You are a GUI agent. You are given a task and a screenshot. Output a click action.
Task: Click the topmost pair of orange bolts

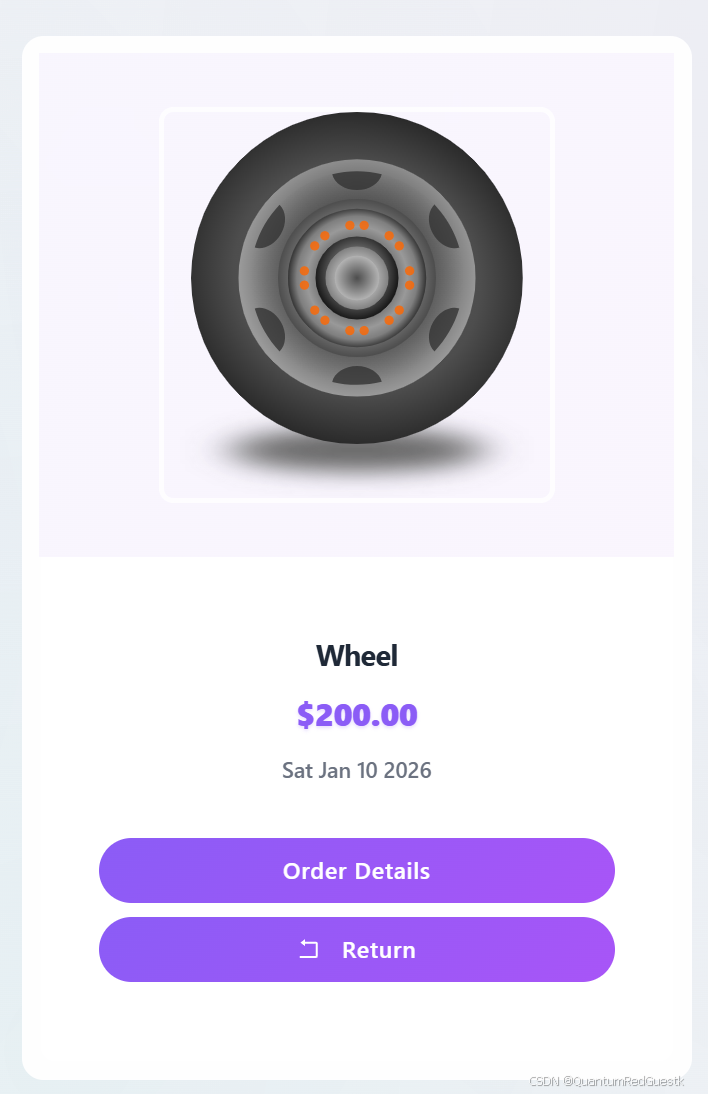[x=356, y=225]
